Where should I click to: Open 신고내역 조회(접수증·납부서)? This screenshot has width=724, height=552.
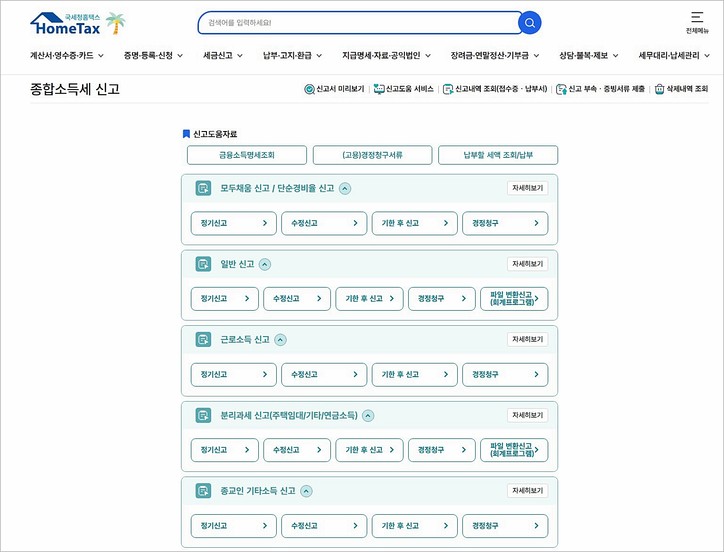[x=494, y=89]
